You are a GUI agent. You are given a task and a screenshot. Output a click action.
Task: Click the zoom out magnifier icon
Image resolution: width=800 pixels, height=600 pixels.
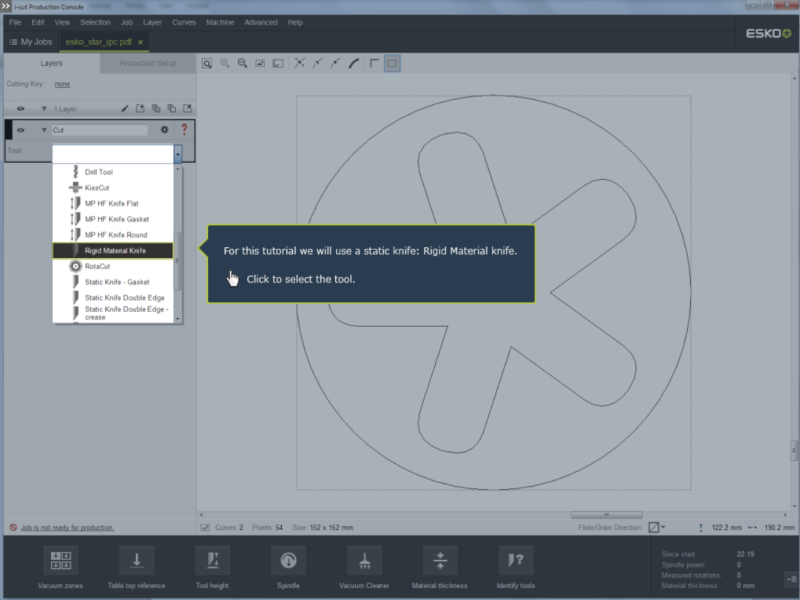pos(242,63)
